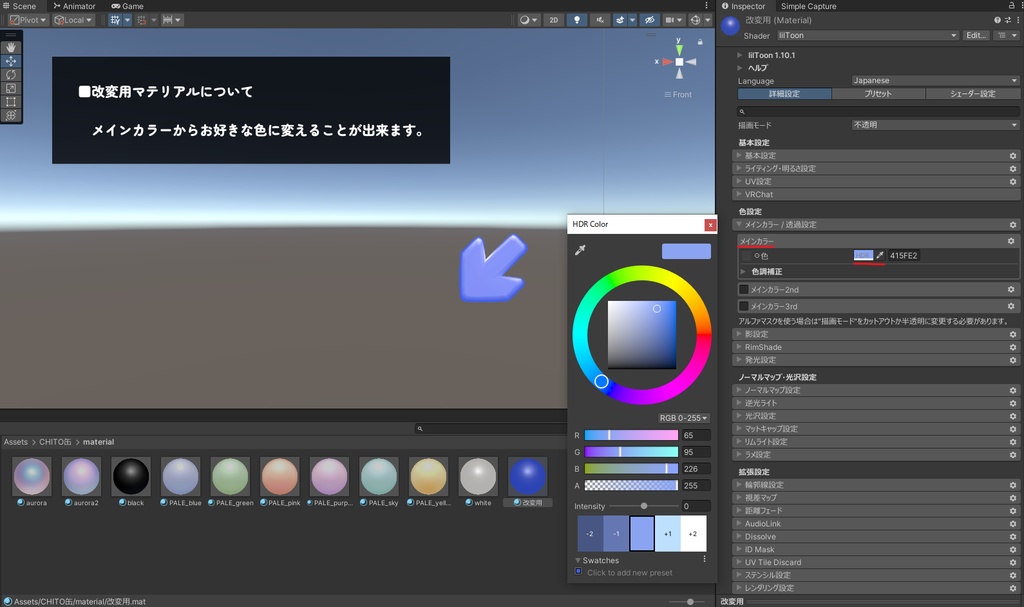Expand the lilToon 1.10.1 foldout

pos(740,56)
